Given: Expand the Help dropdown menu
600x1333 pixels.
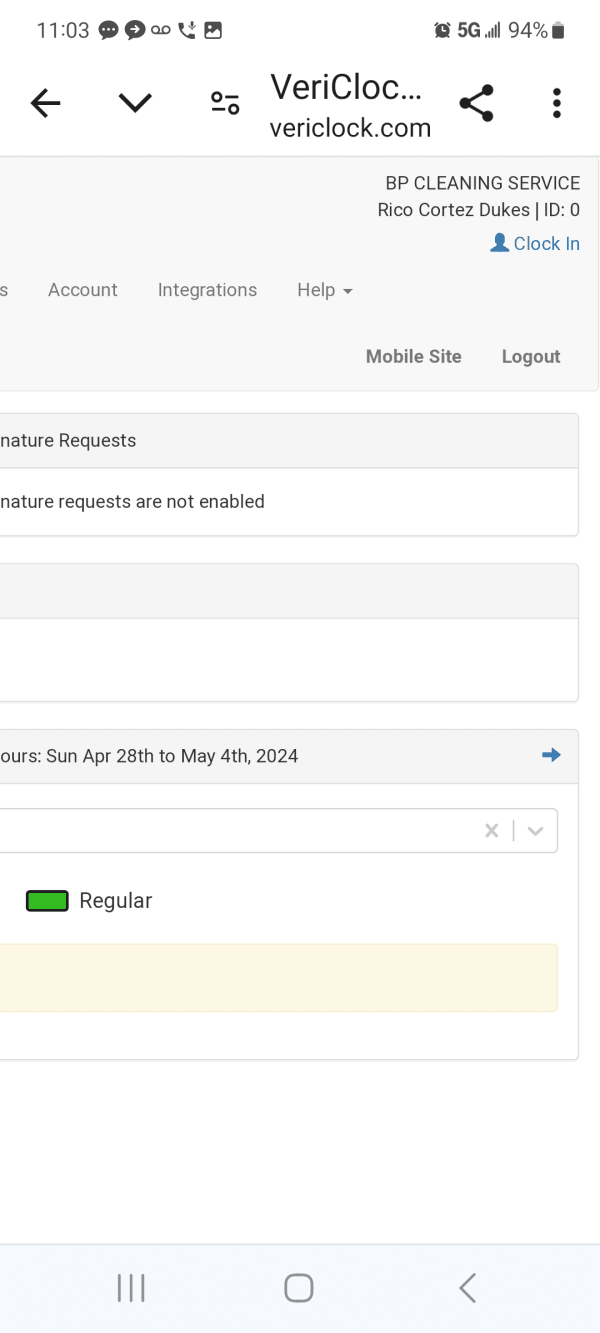Looking at the screenshot, I should point(325,290).
